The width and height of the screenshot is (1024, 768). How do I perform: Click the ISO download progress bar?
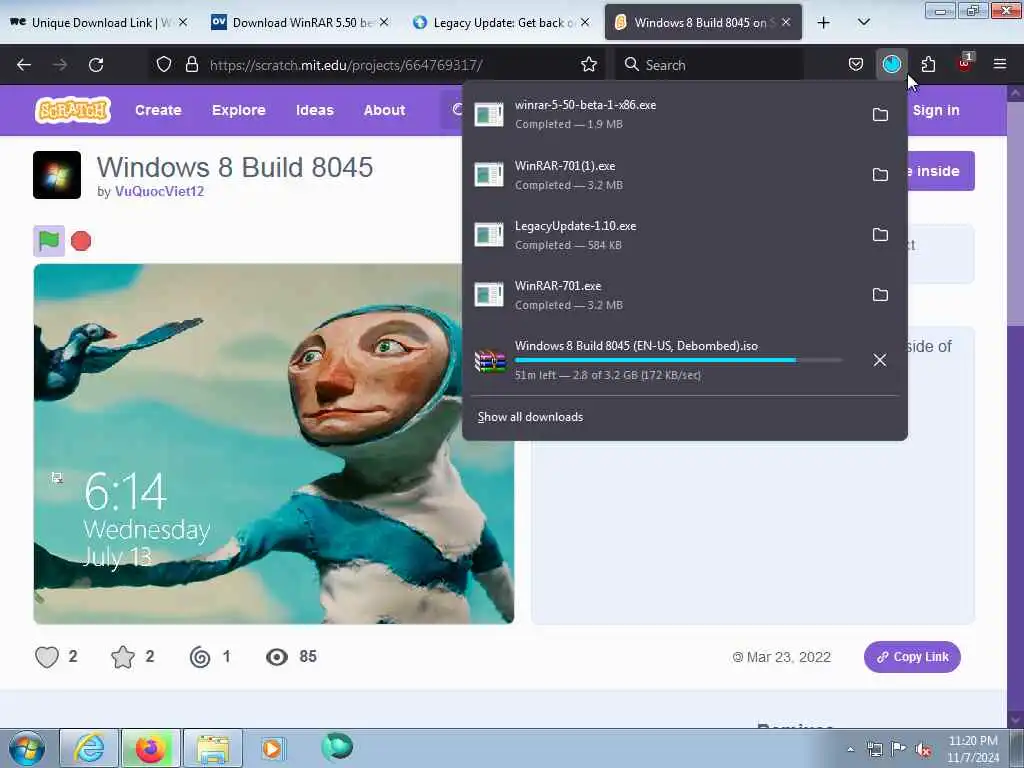tap(678, 360)
